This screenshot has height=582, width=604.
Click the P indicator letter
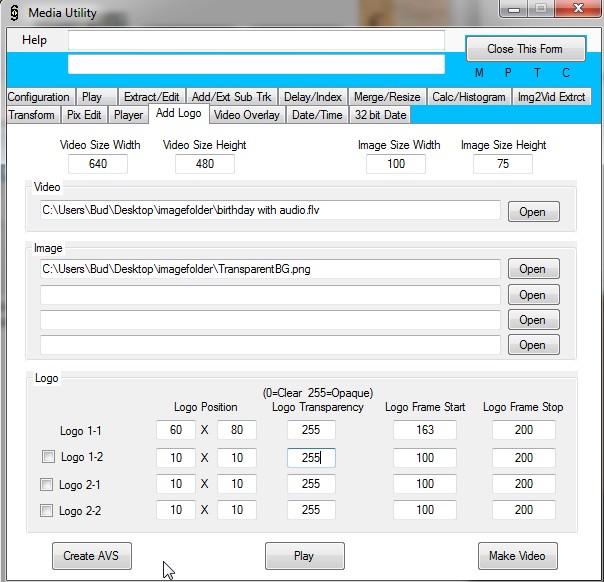pos(508,73)
